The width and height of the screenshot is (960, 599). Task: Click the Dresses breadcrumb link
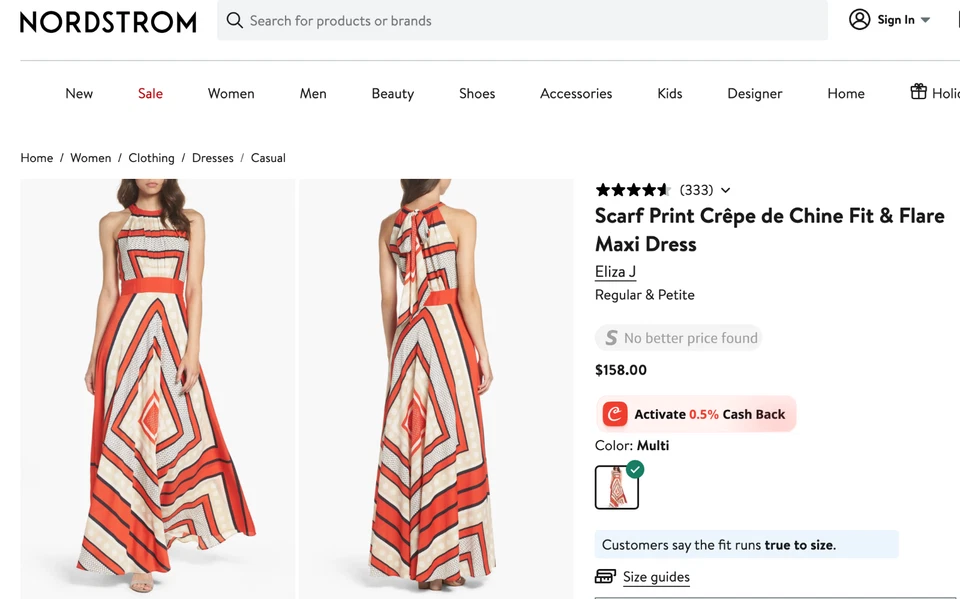[x=212, y=157]
